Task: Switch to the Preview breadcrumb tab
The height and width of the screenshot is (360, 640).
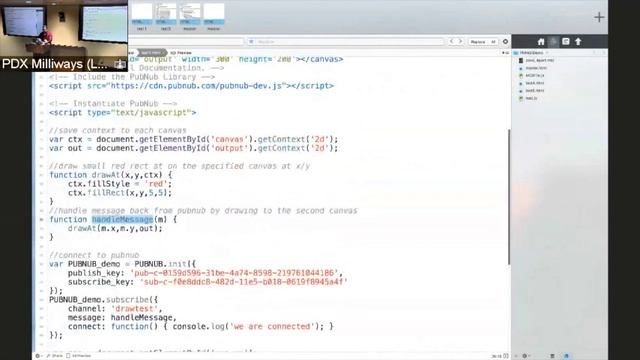Action: [x=181, y=53]
